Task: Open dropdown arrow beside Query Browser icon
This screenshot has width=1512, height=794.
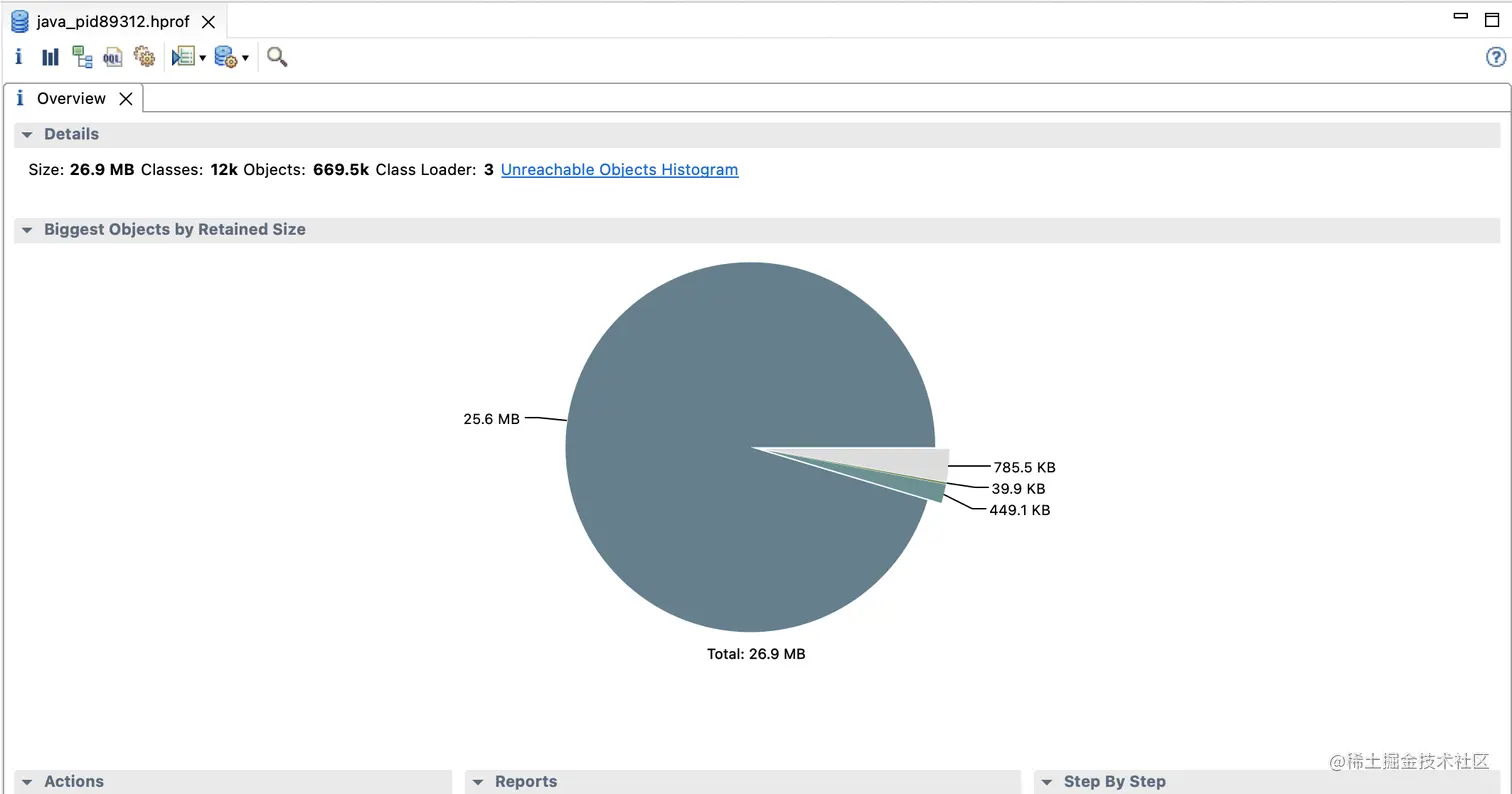Action: [x=245, y=58]
